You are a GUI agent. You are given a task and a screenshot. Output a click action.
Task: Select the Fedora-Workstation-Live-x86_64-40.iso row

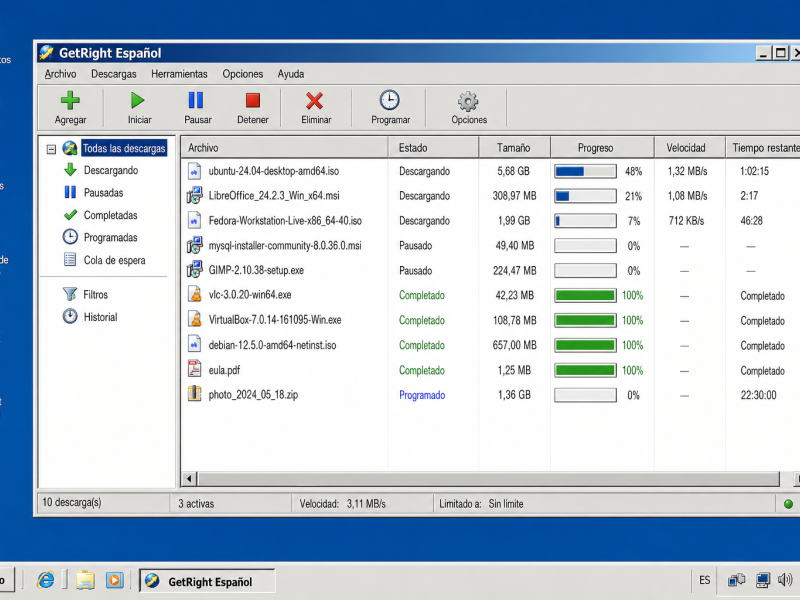490,220
